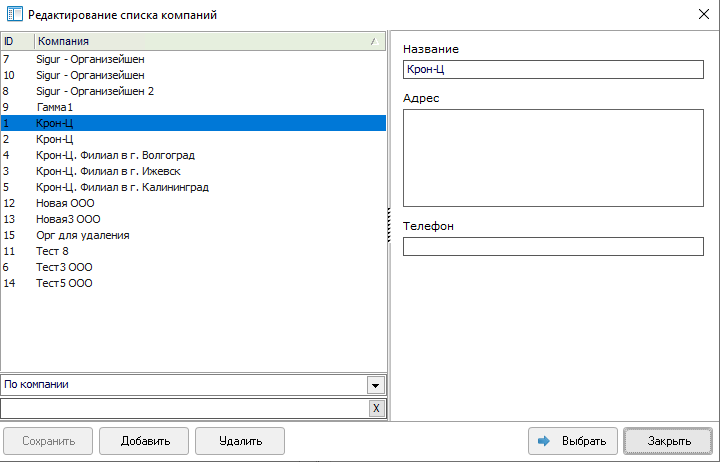This screenshot has height=462, width=721.
Task: Focus the Адрес text area
Action: pyautogui.click(x=553, y=158)
